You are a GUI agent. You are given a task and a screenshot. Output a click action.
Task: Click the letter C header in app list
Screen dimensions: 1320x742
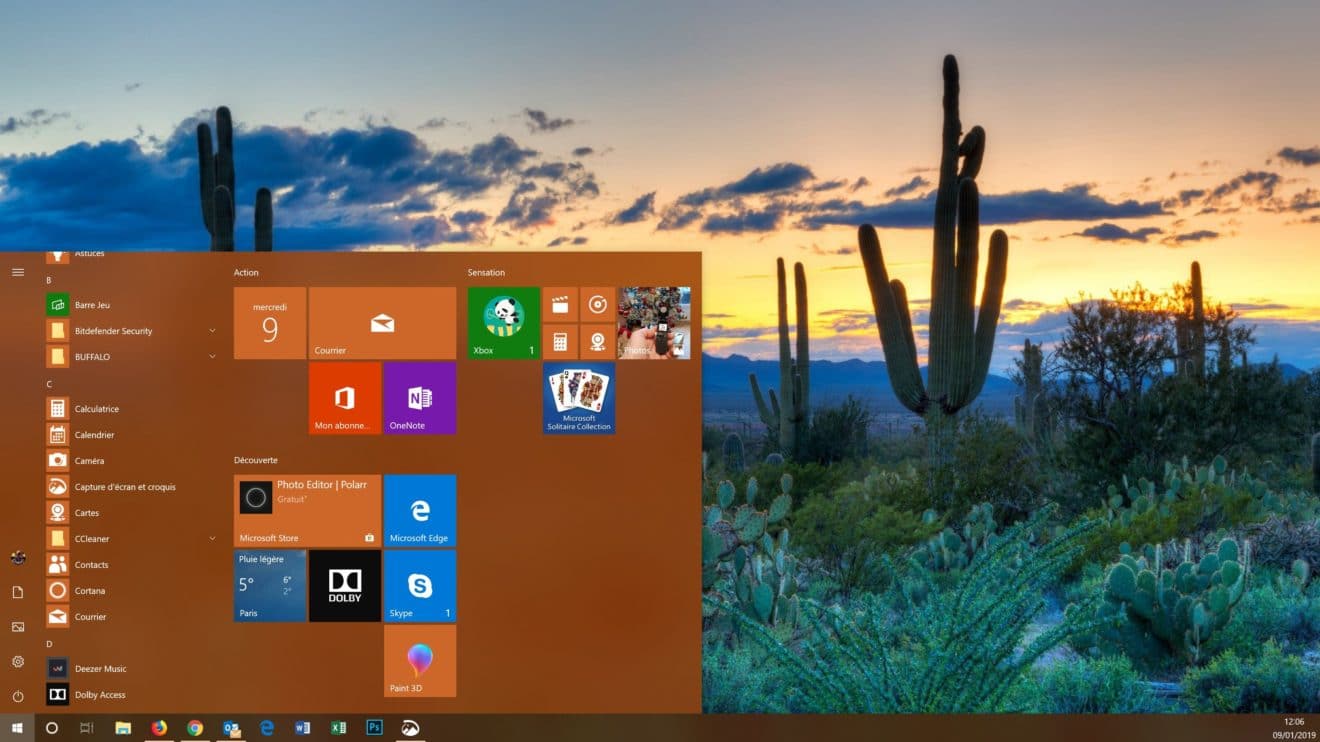[x=49, y=384]
